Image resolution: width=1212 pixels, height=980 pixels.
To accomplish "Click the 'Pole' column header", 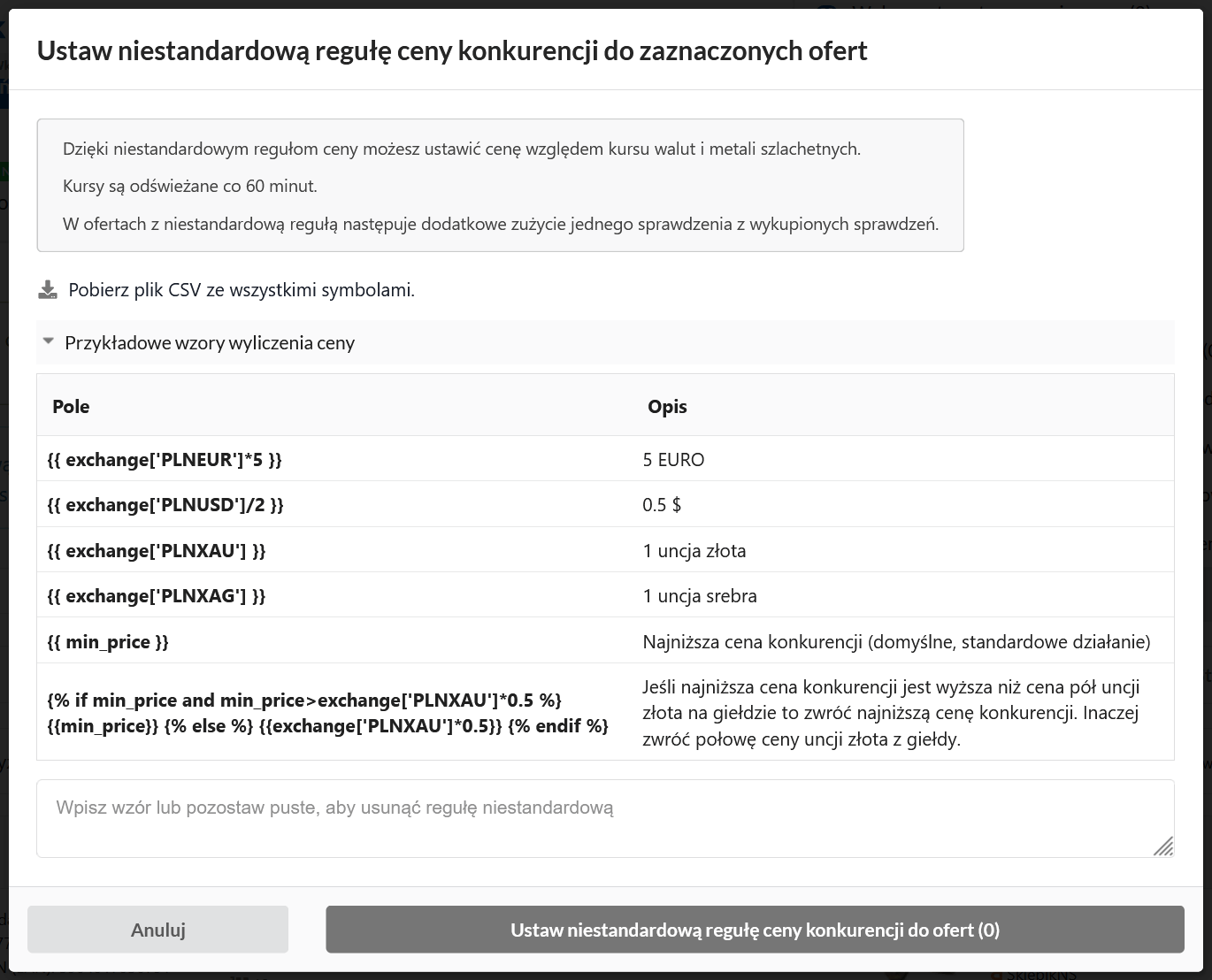I will (x=71, y=407).
